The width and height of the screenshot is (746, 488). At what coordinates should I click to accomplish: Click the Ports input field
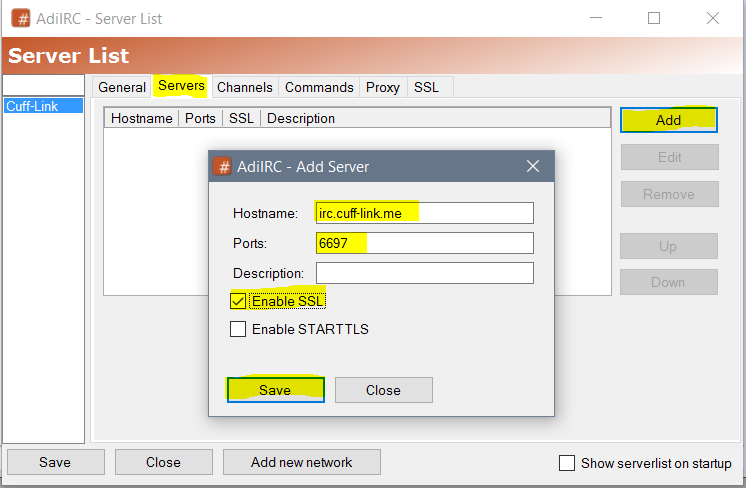pos(424,243)
